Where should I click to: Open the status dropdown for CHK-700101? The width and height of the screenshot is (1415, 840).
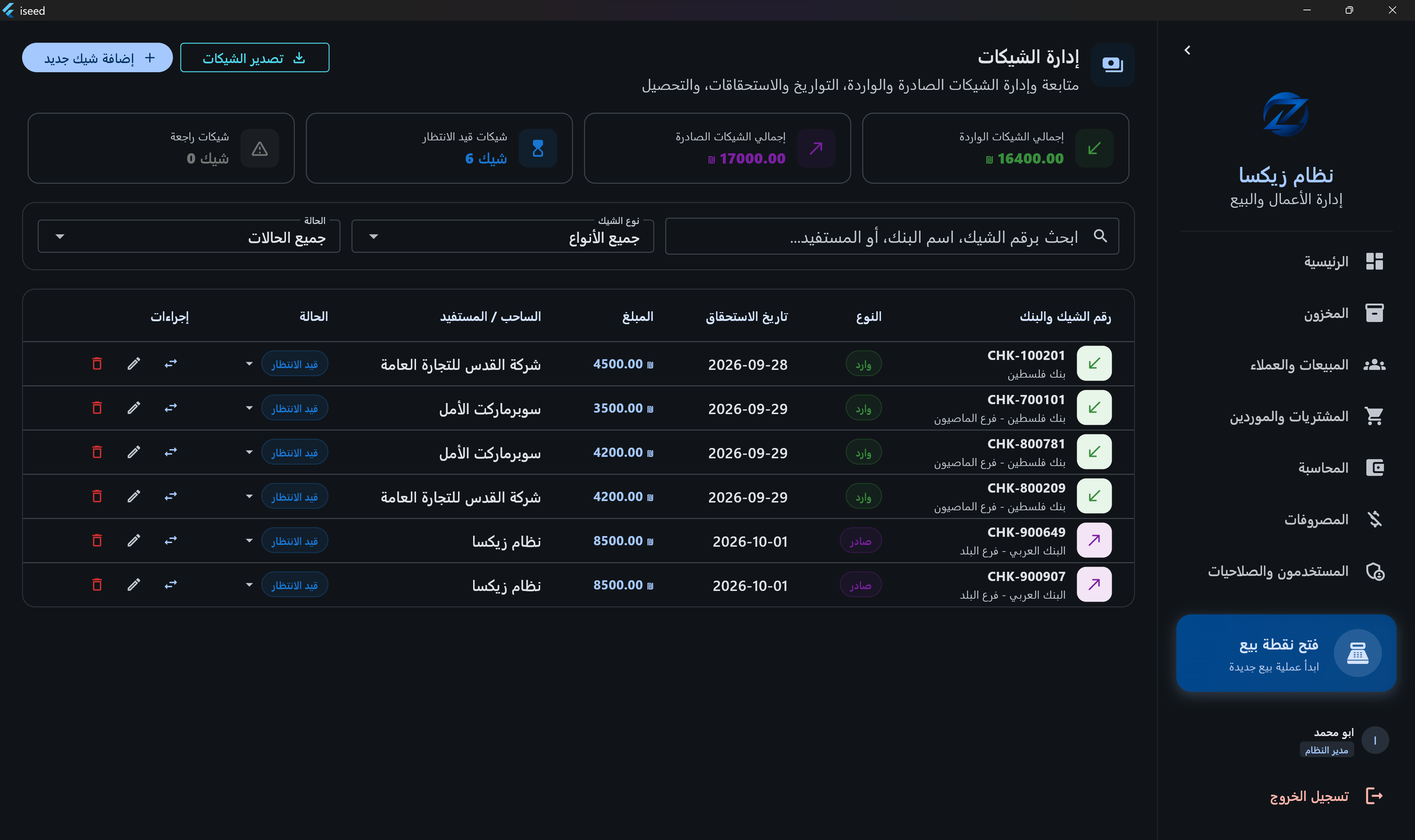pos(249,407)
